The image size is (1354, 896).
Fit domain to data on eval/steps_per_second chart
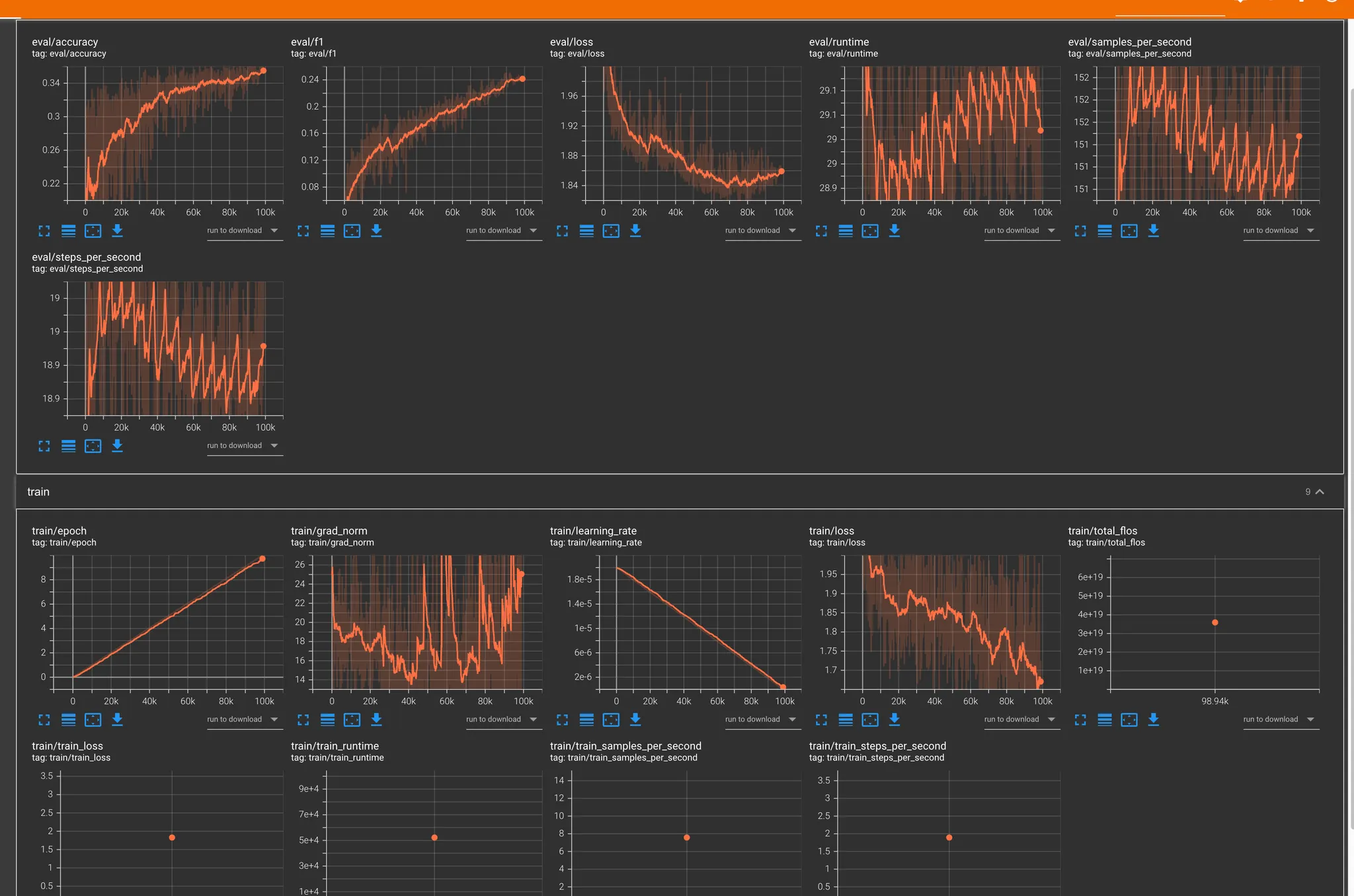point(93,446)
